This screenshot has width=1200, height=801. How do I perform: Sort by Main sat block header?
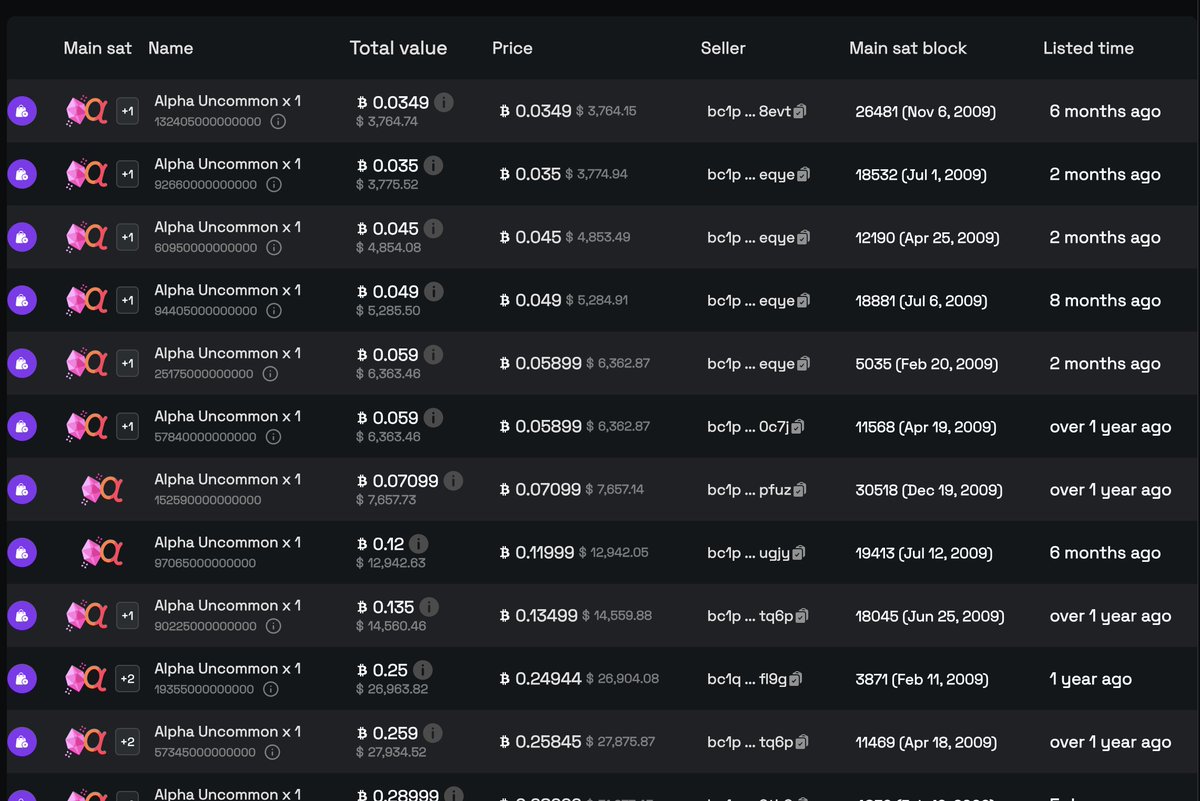point(908,48)
